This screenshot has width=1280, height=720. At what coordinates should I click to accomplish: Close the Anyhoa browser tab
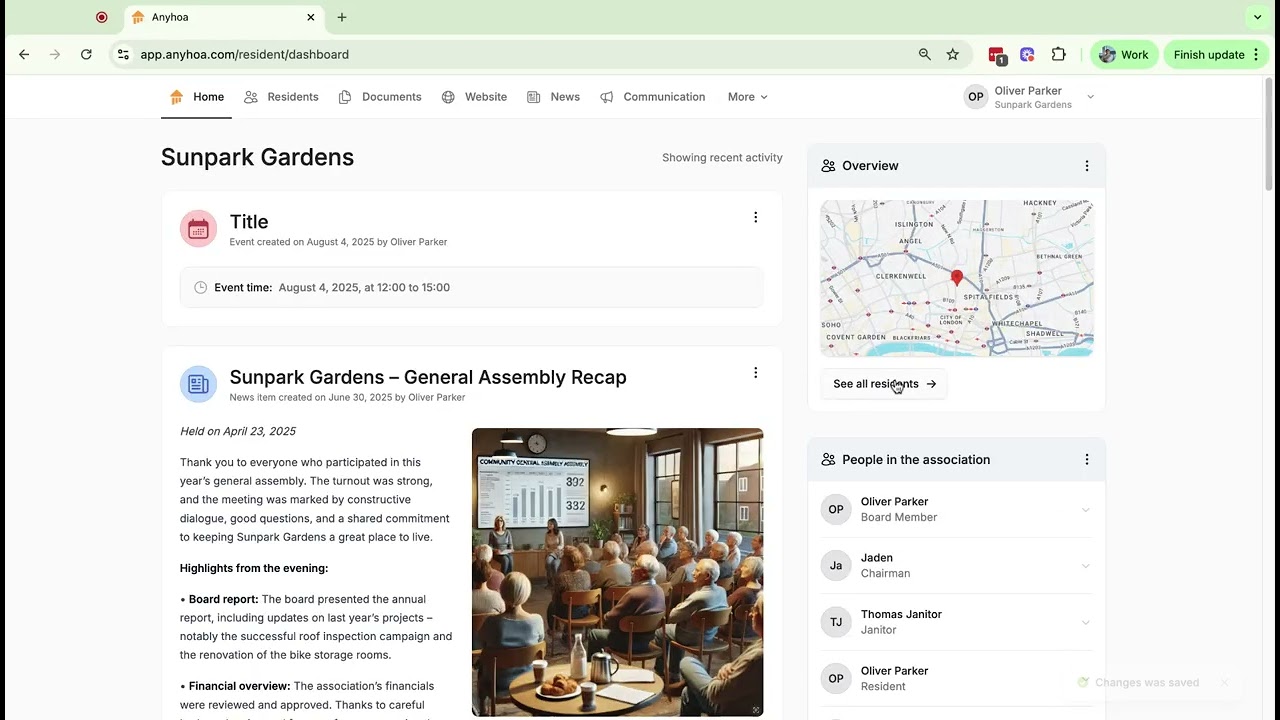click(x=311, y=17)
